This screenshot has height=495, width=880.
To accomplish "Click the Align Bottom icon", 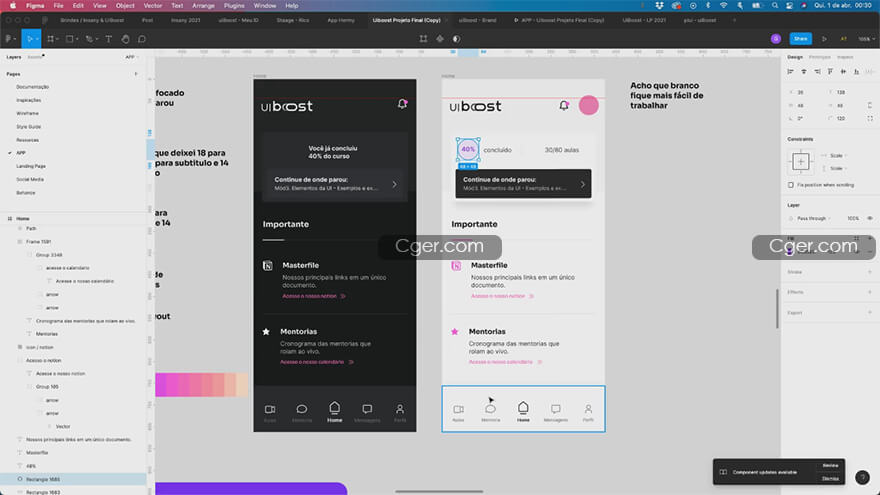I will (x=856, y=71).
